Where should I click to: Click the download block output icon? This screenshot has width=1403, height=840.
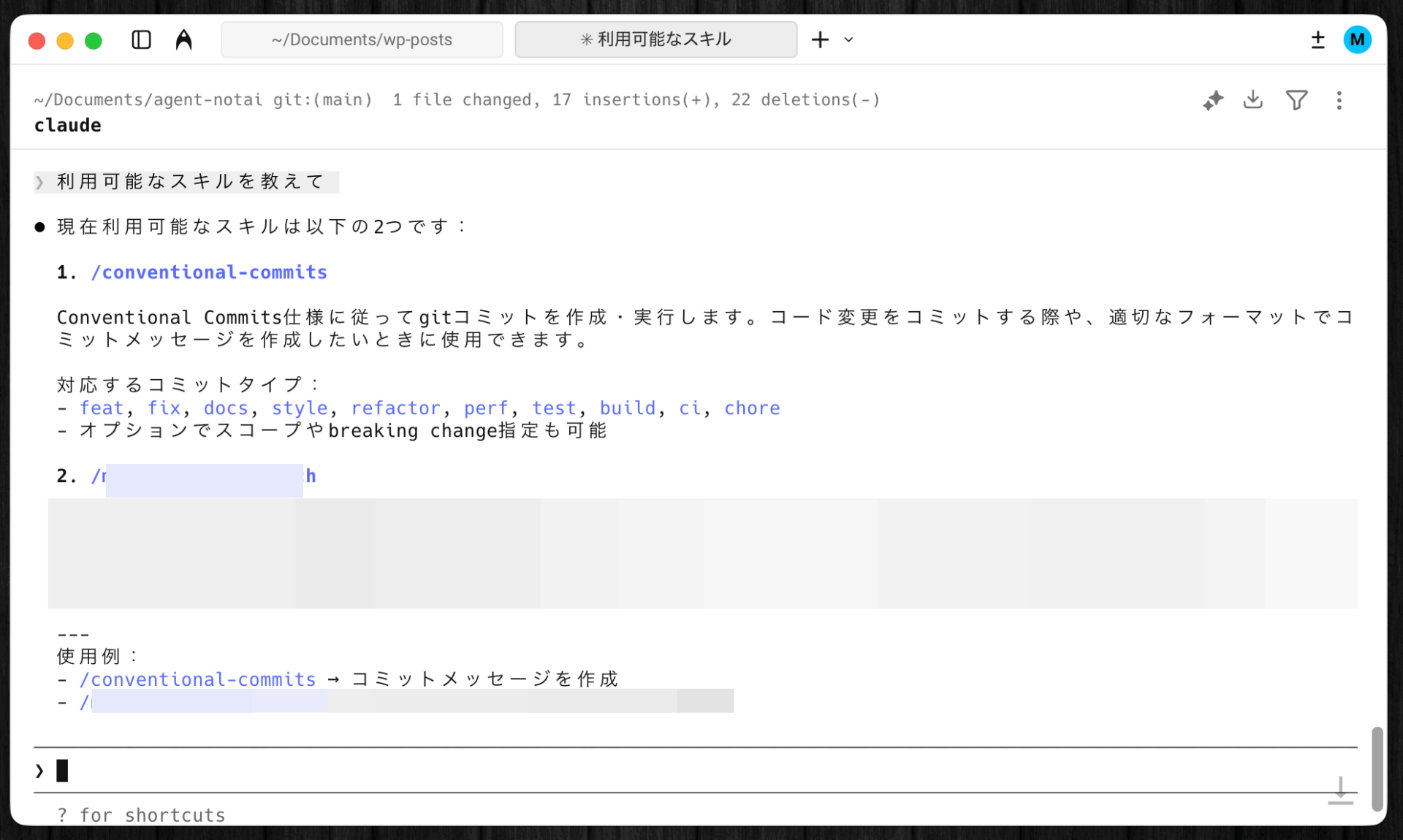tap(1253, 99)
